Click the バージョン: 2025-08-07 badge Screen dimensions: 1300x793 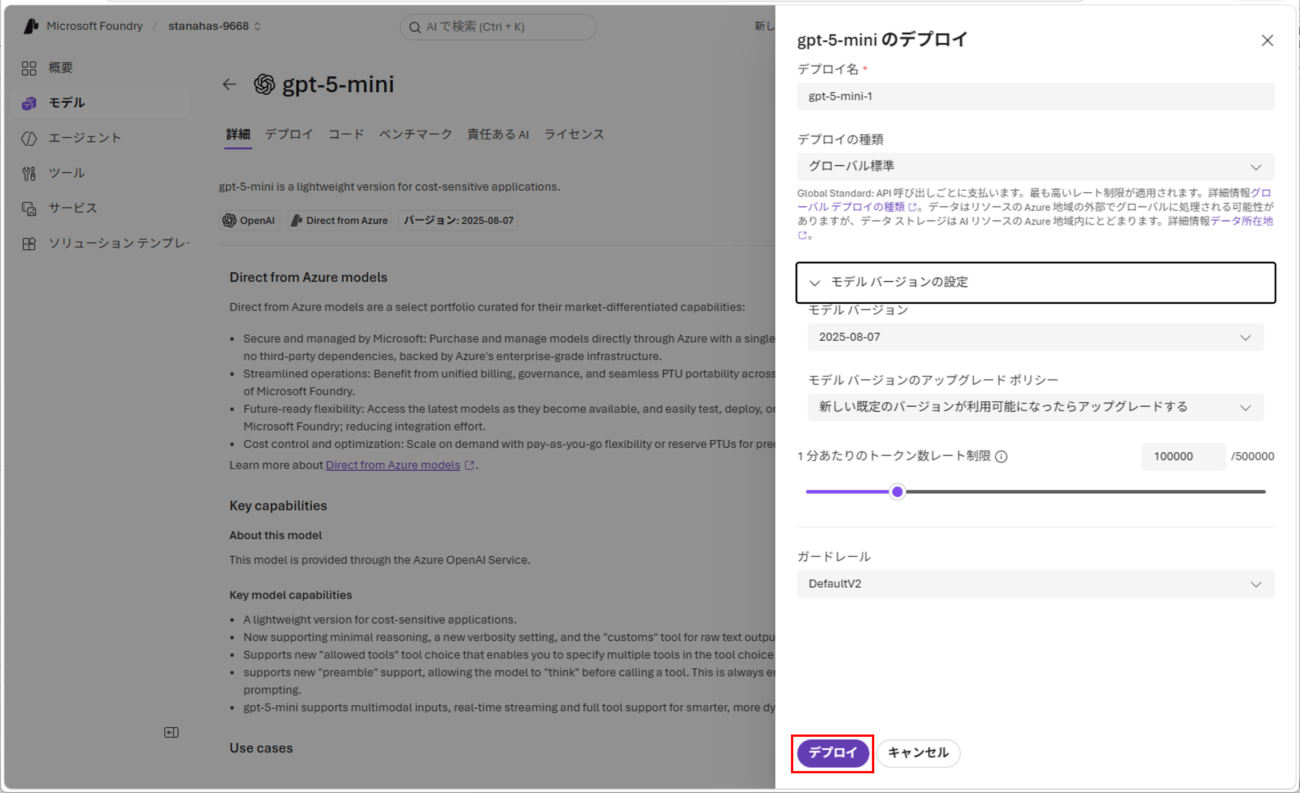point(459,221)
